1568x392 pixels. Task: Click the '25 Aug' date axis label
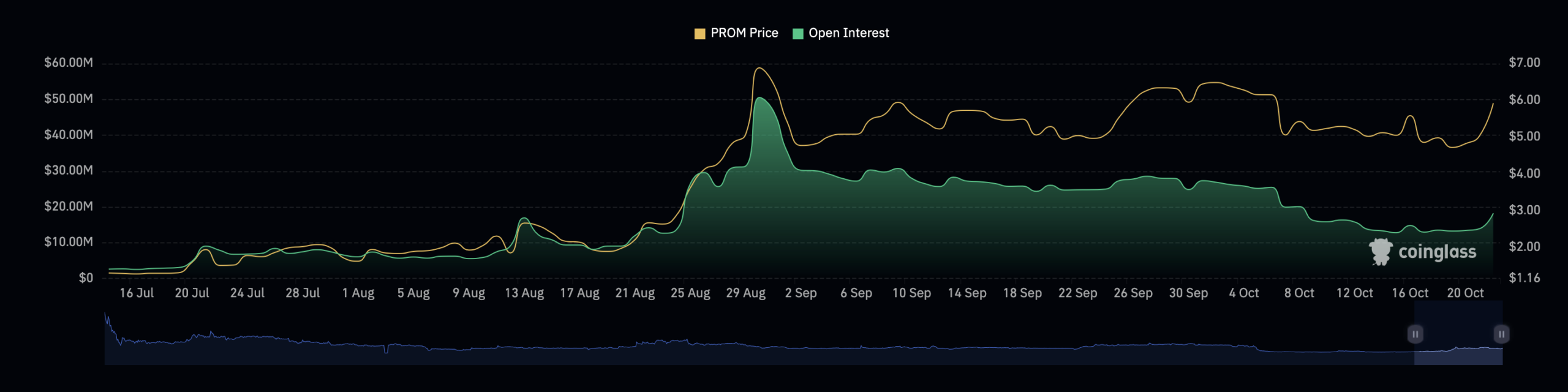coord(690,293)
